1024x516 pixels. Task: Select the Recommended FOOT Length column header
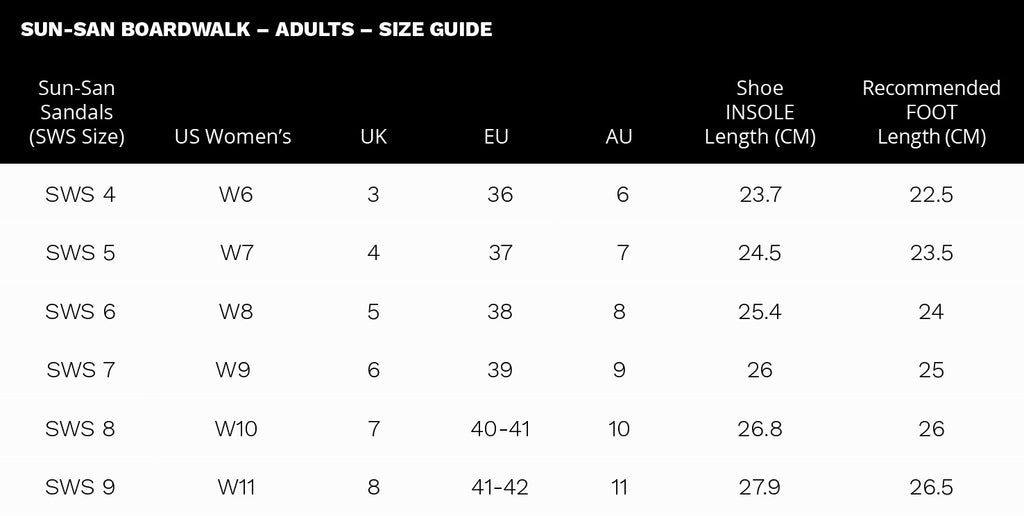(931, 112)
